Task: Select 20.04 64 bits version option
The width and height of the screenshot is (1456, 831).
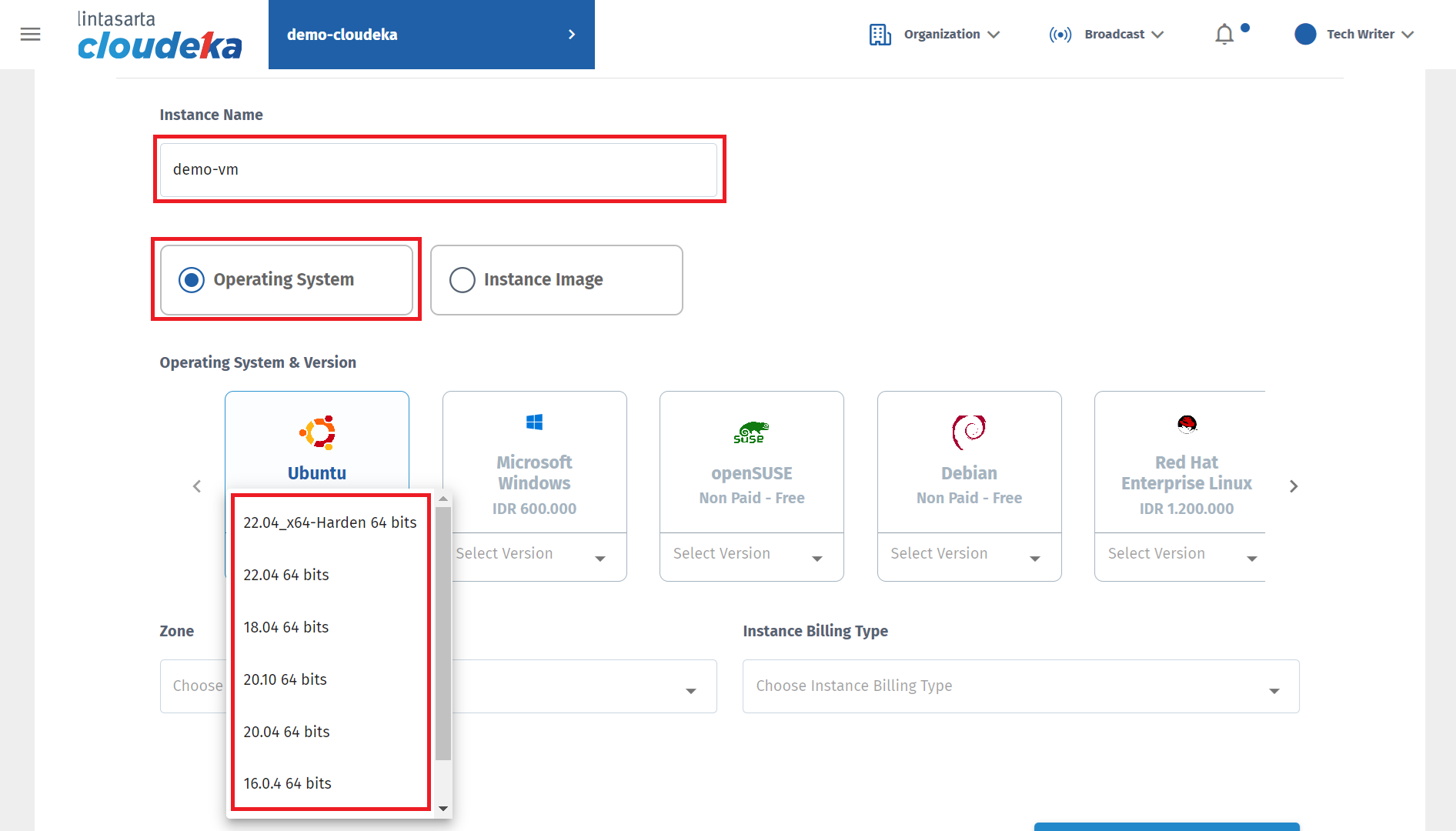Action: click(286, 732)
